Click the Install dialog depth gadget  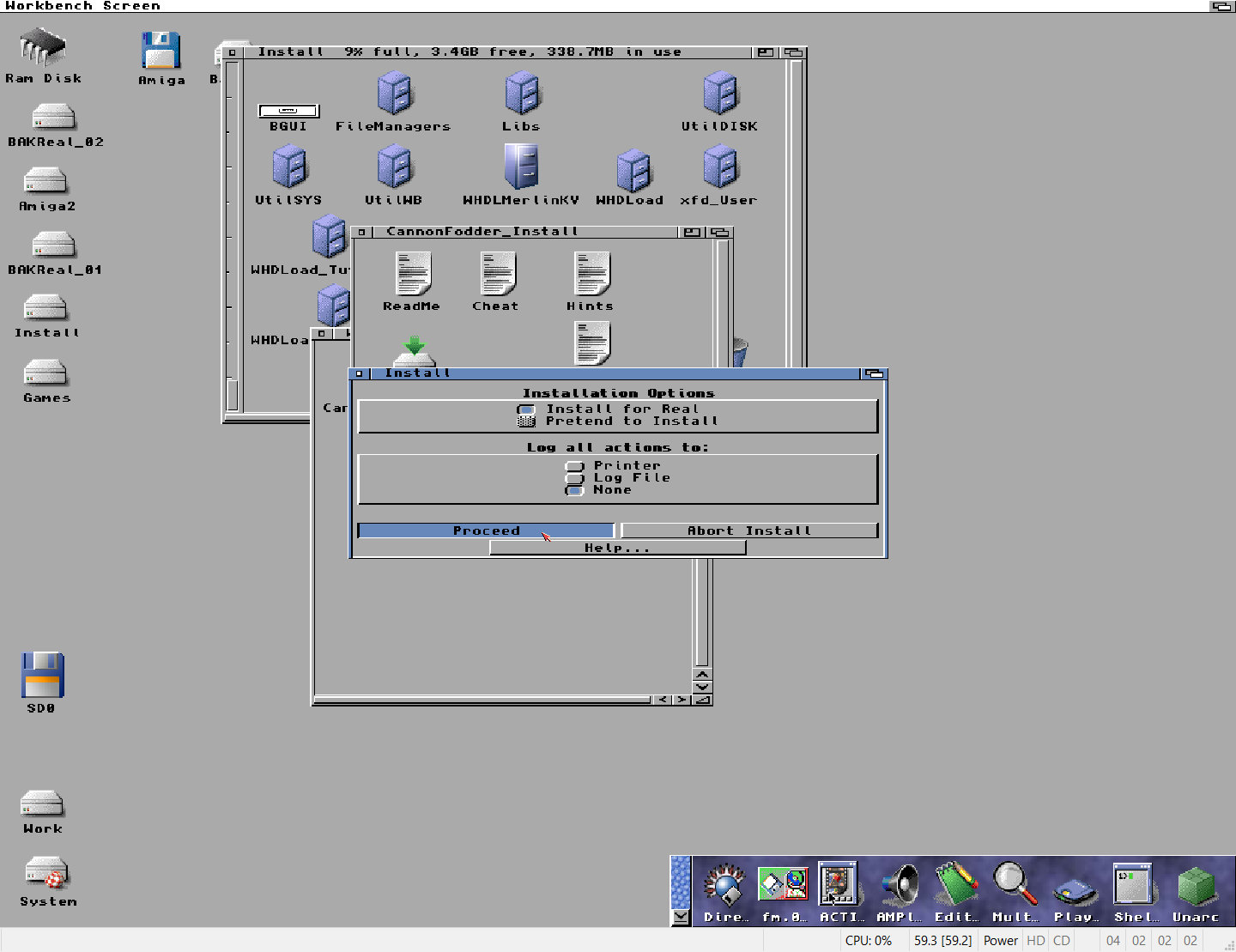[x=874, y=373]
